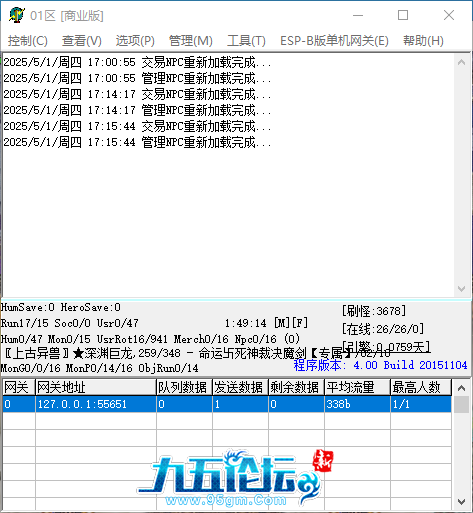Click the 网关地址 column header
The image size is (473, 513).
click(x=96, y=388)
